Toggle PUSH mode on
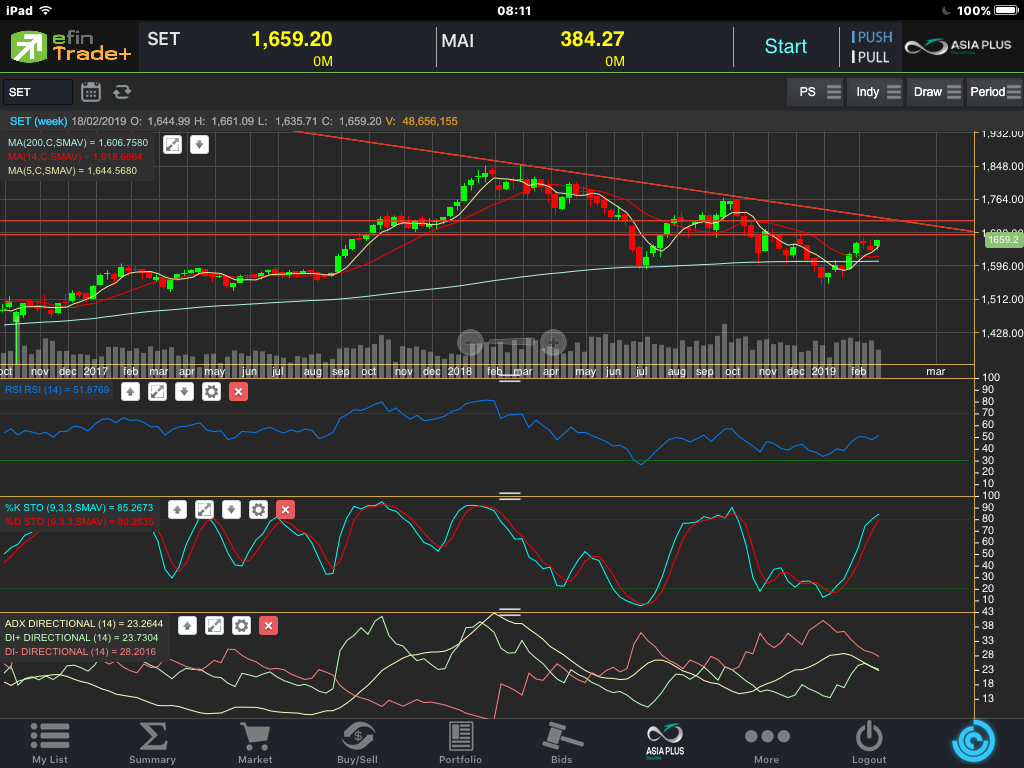Viewport: 1024px width, 768px height. click(x=871, y=37)
